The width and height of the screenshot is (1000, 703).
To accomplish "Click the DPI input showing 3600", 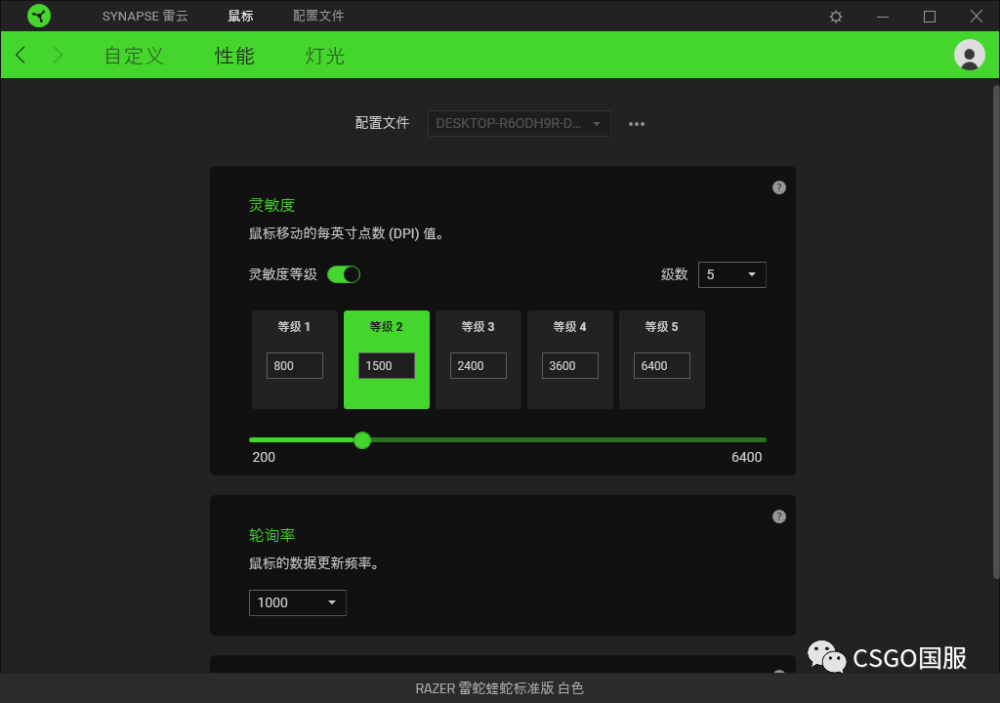I will (x=570, y=366).
